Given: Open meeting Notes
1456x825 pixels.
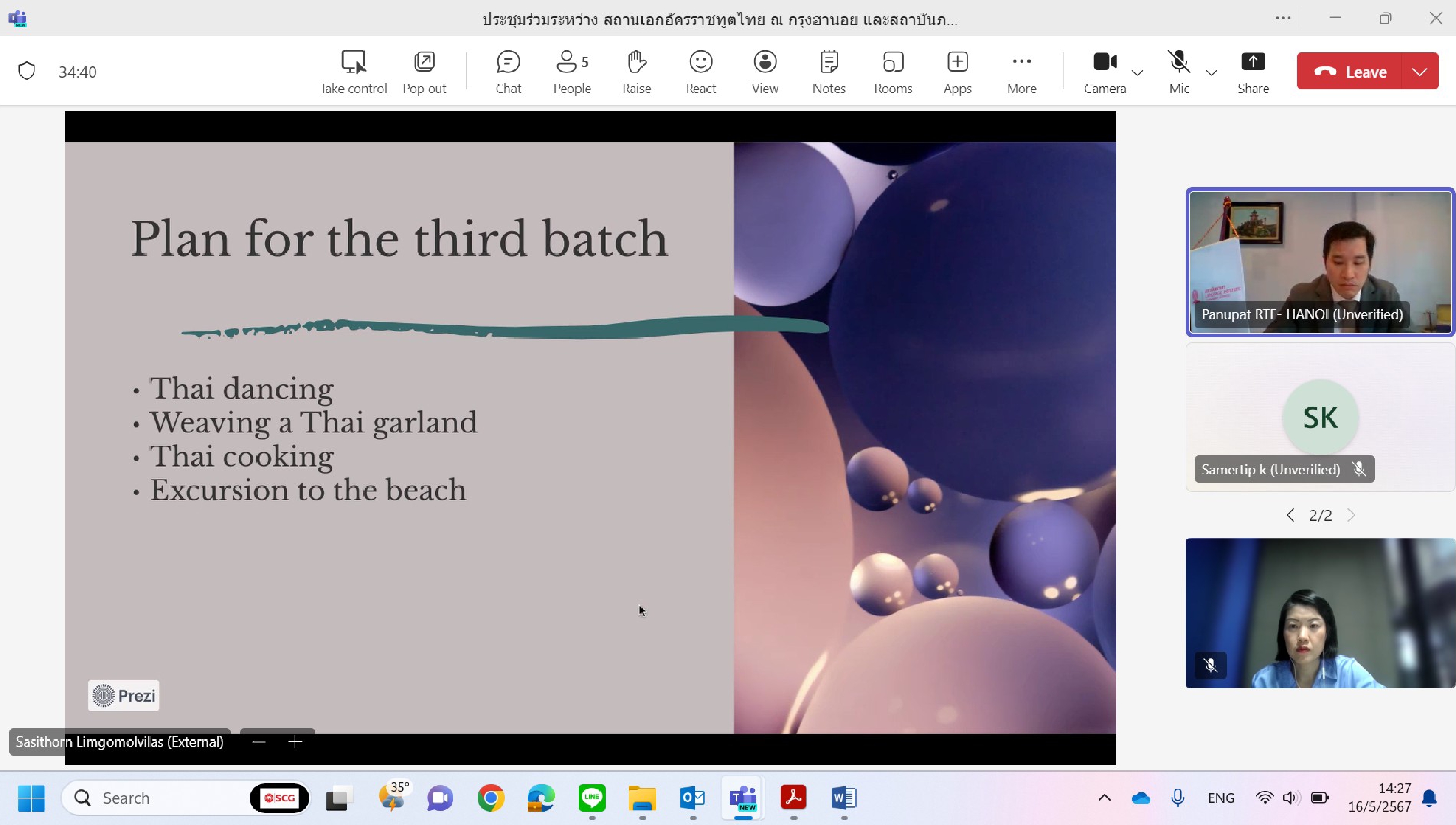Looking at the screenshot, I should (x=828, y=72).
